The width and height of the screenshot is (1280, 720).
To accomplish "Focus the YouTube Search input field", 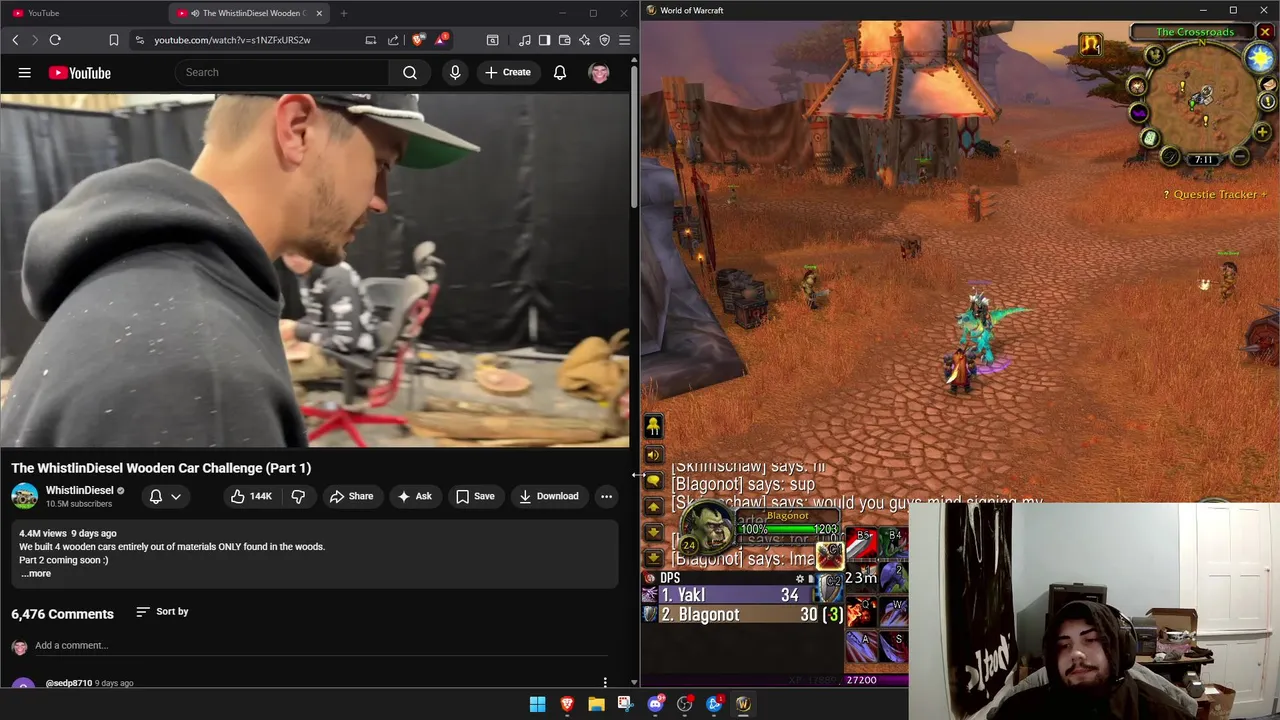I will (x=282, y=72).
